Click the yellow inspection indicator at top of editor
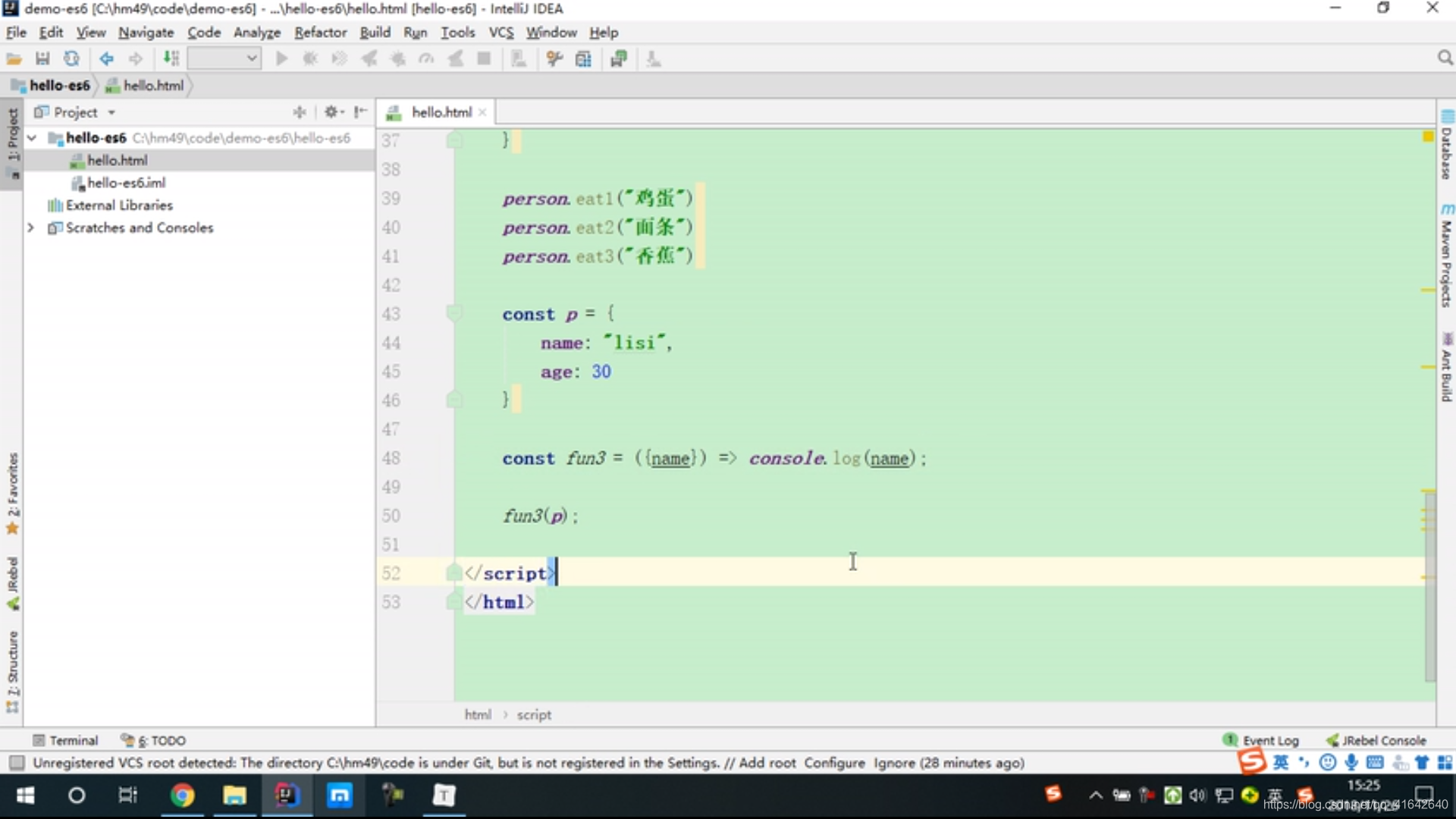This screenshot has width=1456, height=819. (1428, 136)
